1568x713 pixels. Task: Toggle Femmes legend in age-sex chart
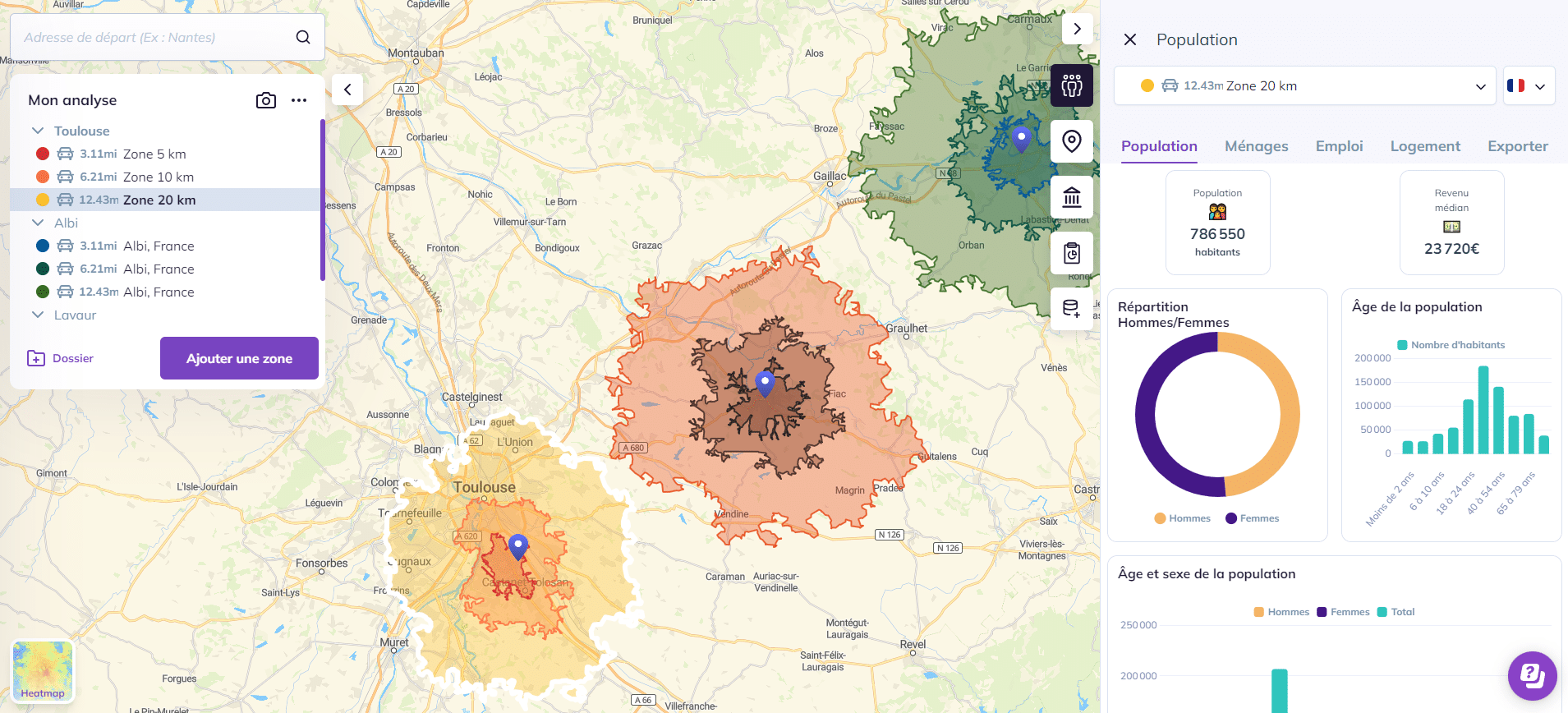[x=1343, y=612]
